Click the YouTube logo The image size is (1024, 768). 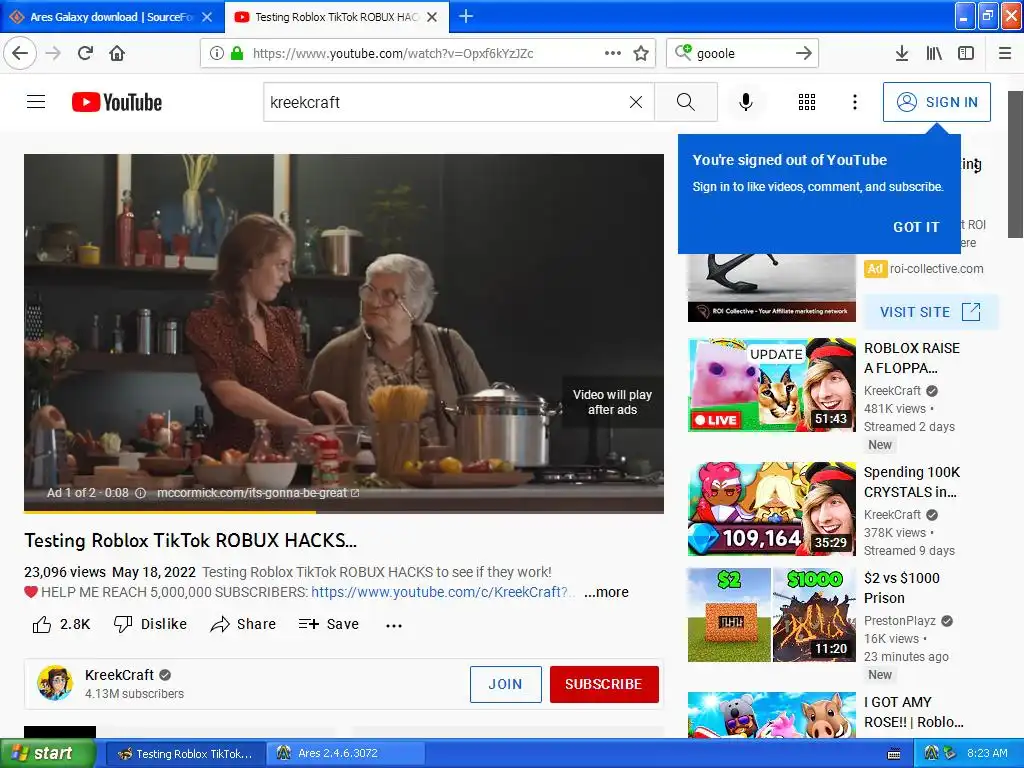pos(117,102)
